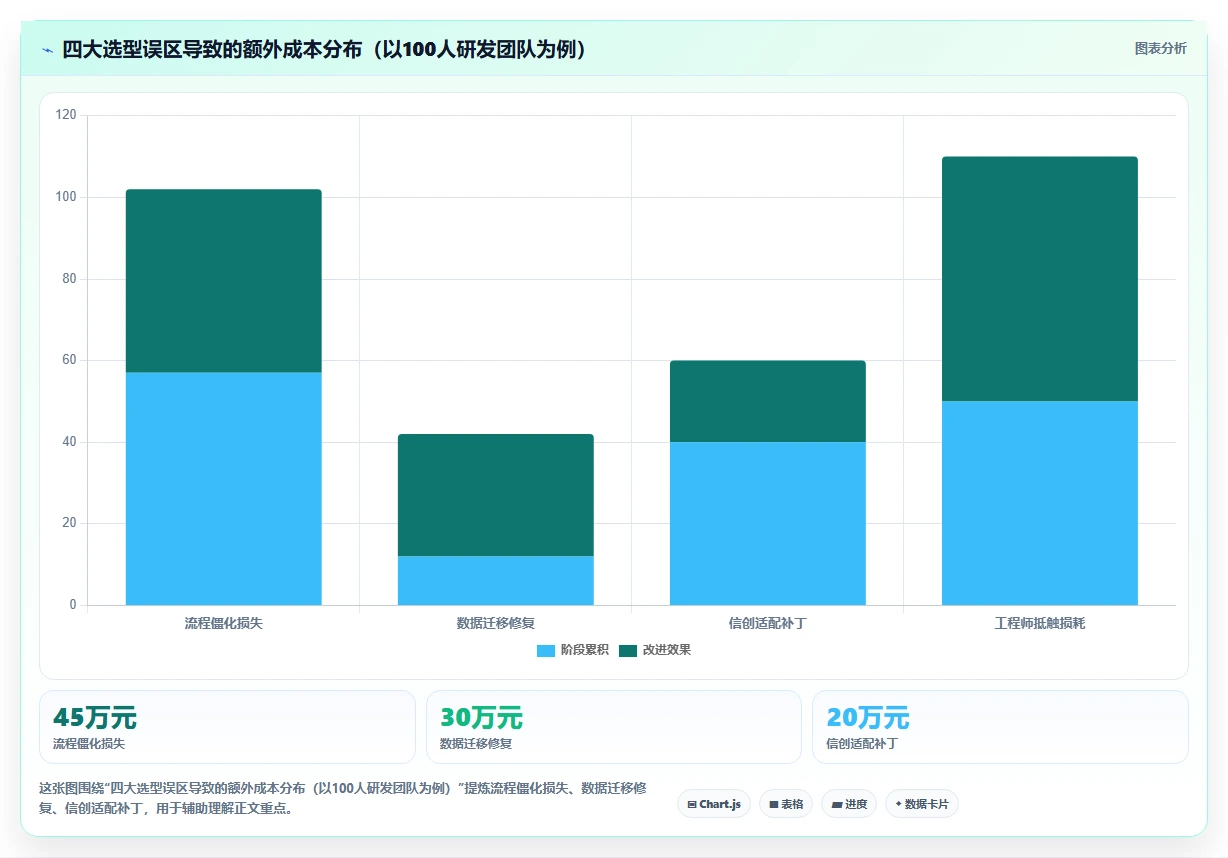Click the blue segment of 工程师抵触损耗 bar
The height and width of the screenshot is (858, 1228).
pyautogui.click(x=1040, y=503)
